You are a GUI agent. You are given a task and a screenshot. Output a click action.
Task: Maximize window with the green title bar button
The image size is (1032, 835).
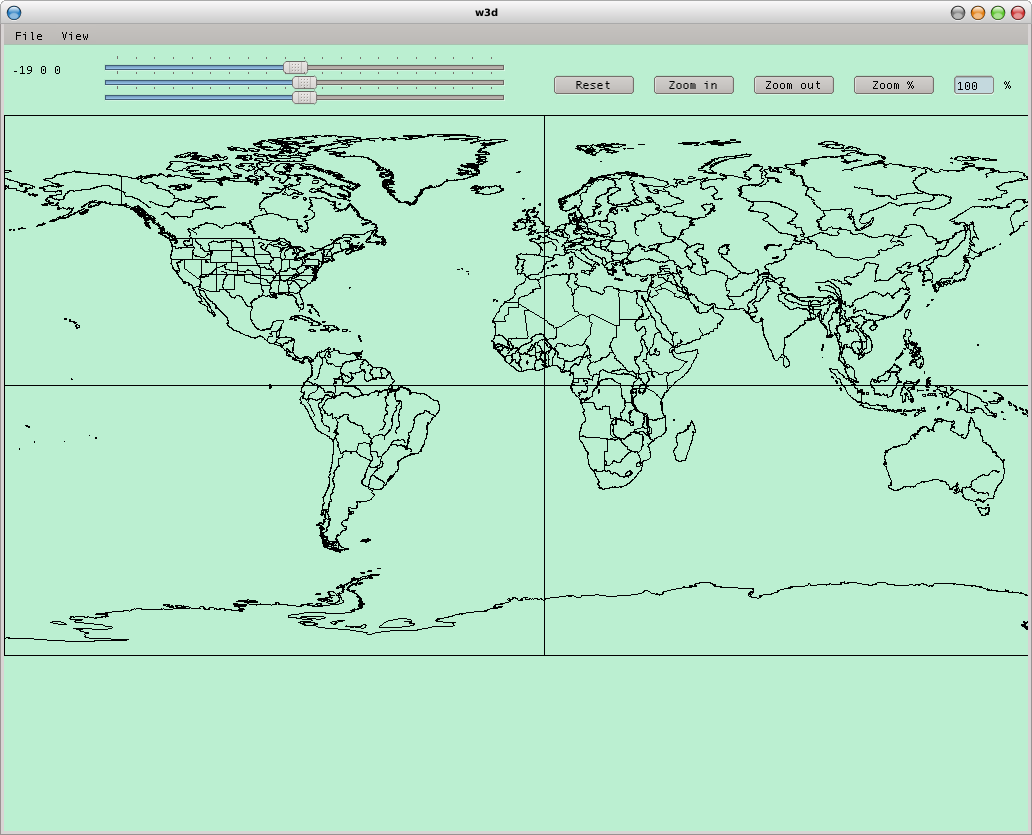click(x=998, y=13)
